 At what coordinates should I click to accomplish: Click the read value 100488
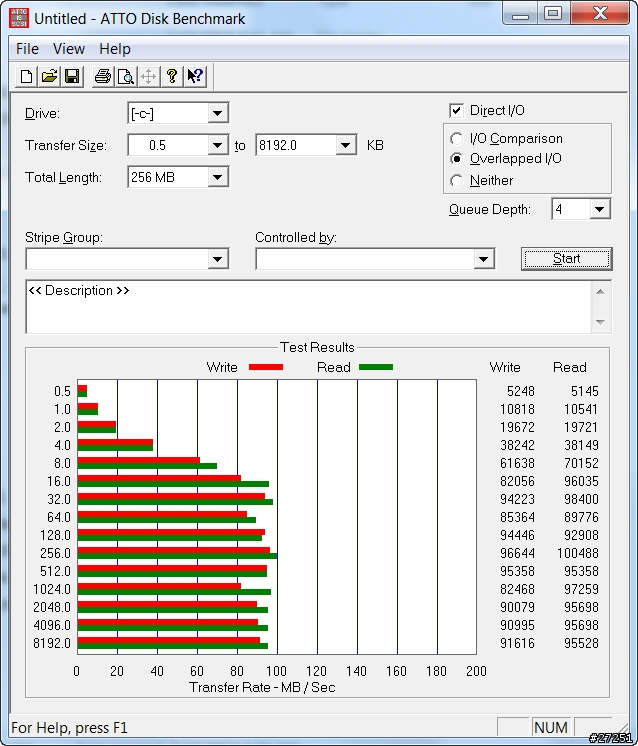click(x=578, y=553)
